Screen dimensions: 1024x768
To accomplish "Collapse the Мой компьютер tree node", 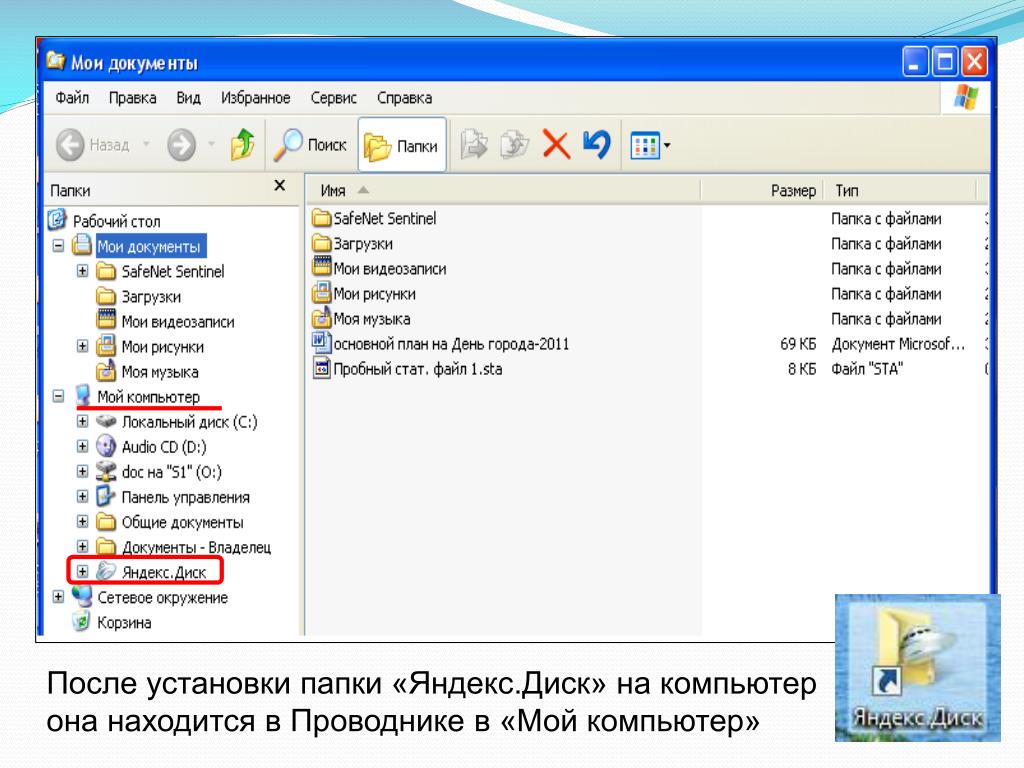I will tap(58, 397).
